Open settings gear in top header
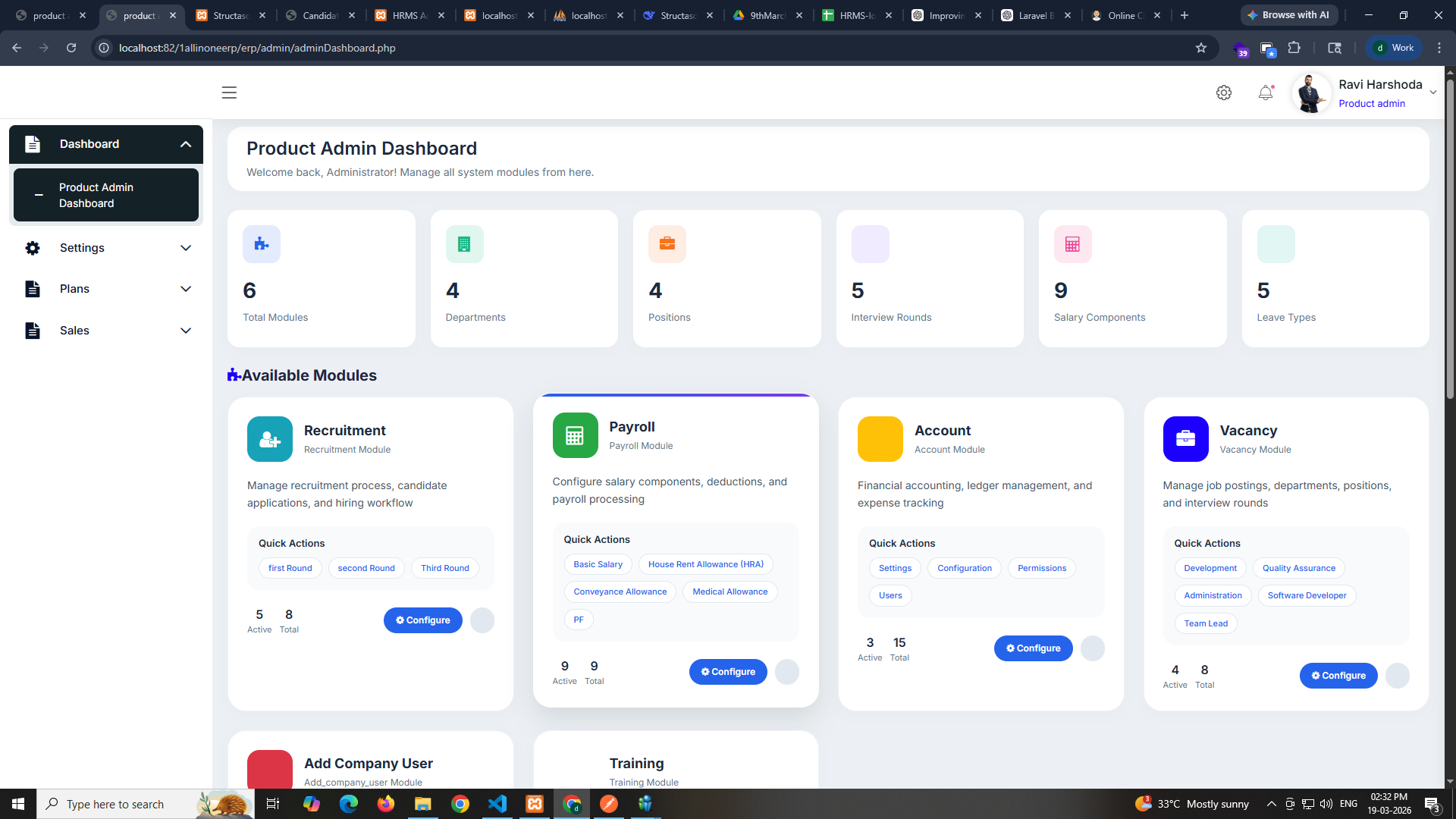 pos(1224,93)
